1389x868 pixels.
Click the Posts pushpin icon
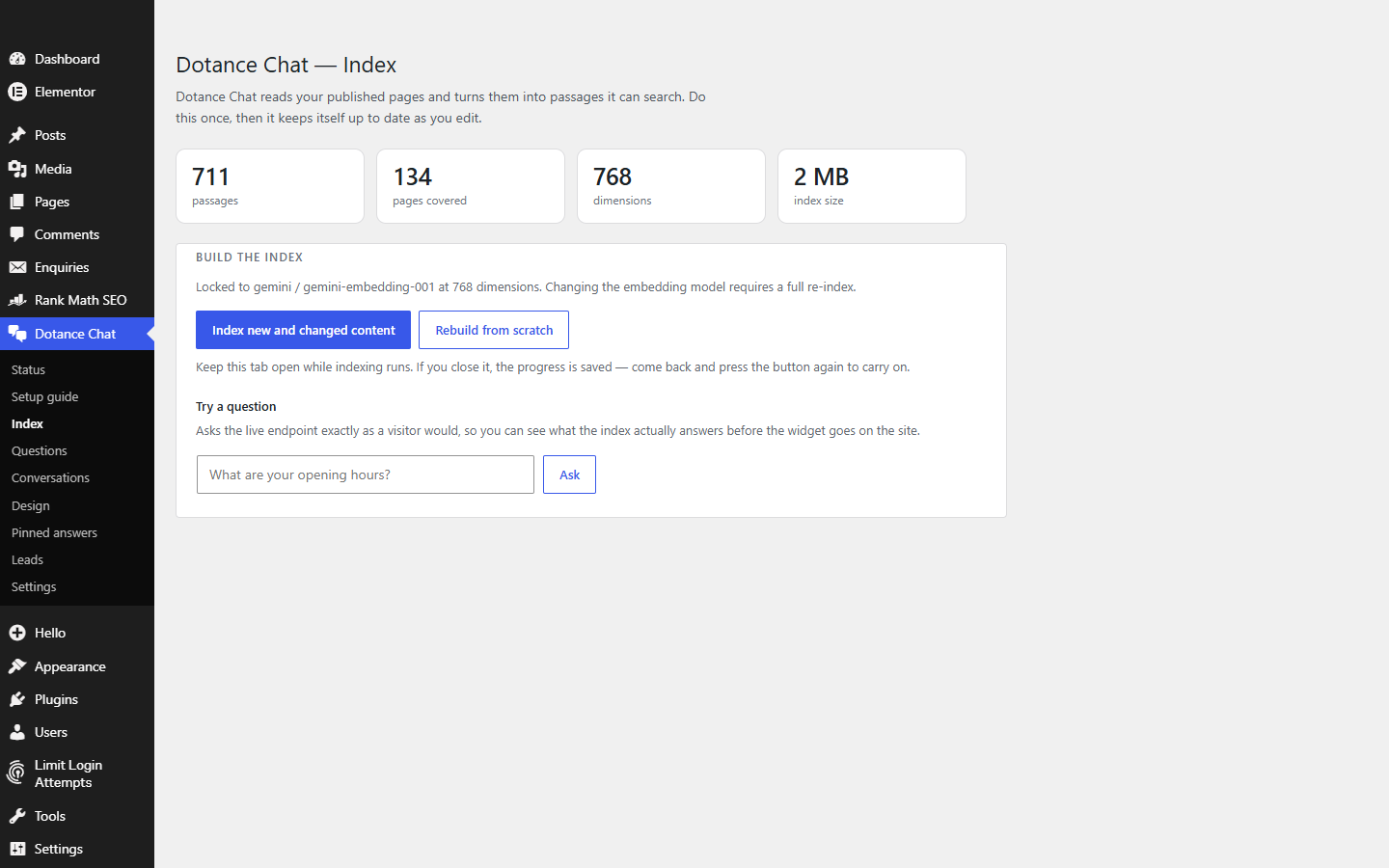(17, 135)
